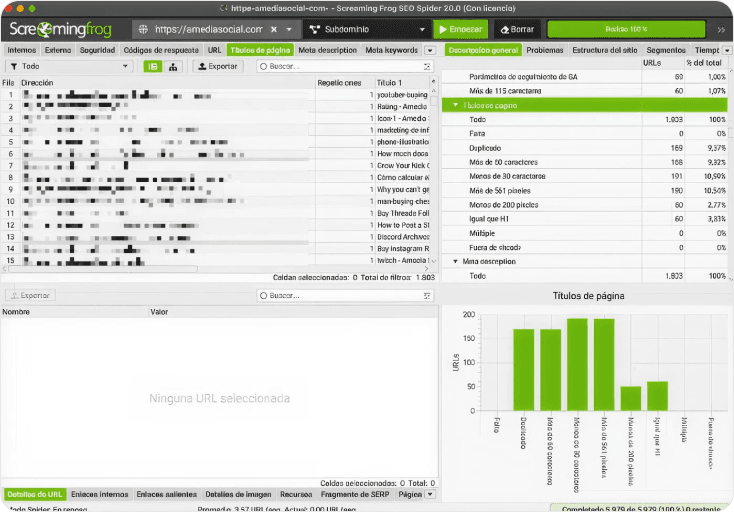Click the upper Buscar search field
This screenshot has width=734, height=512.
tap(339, 66)
